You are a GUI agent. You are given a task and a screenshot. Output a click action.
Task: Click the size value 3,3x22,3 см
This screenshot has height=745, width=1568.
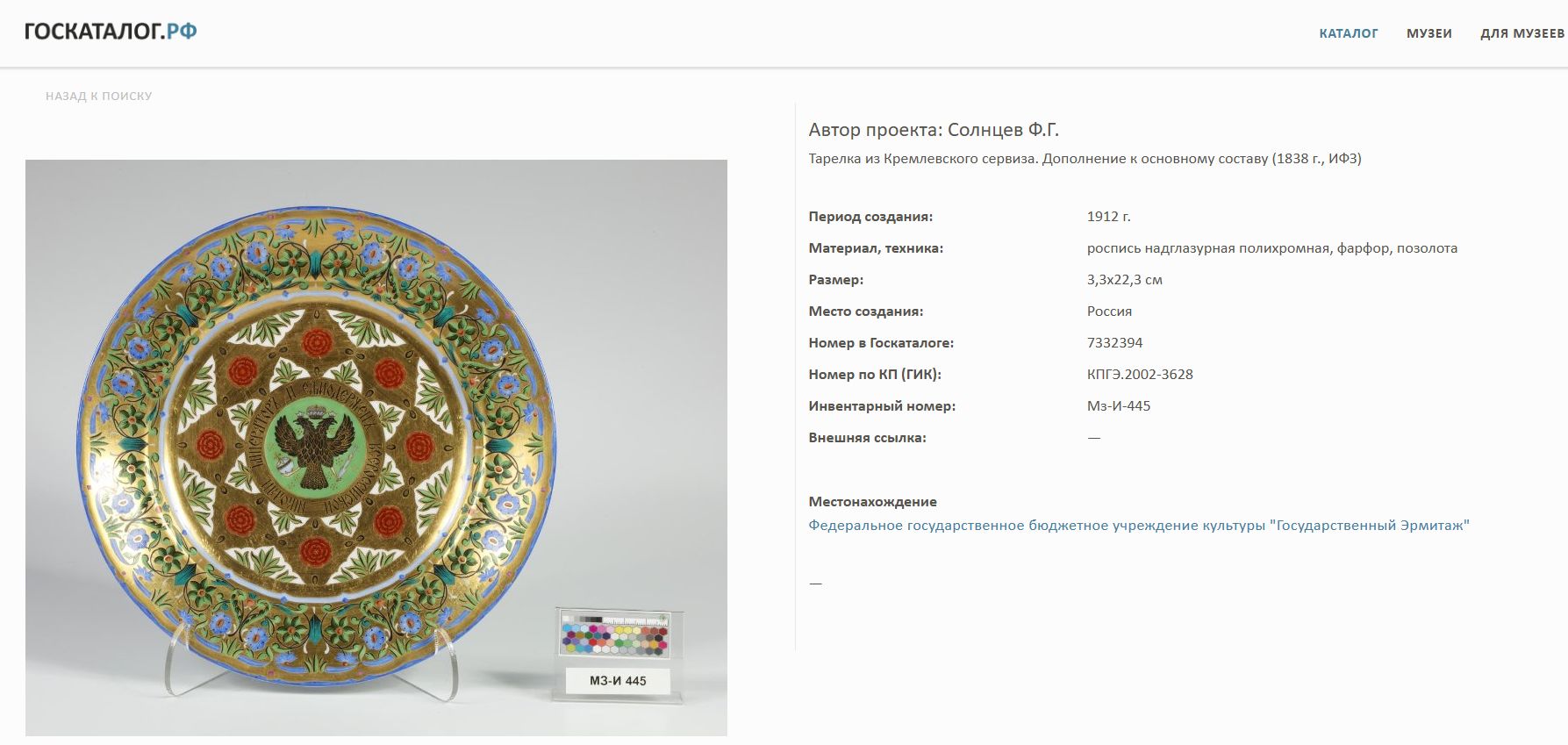(x=1124, y=280)
